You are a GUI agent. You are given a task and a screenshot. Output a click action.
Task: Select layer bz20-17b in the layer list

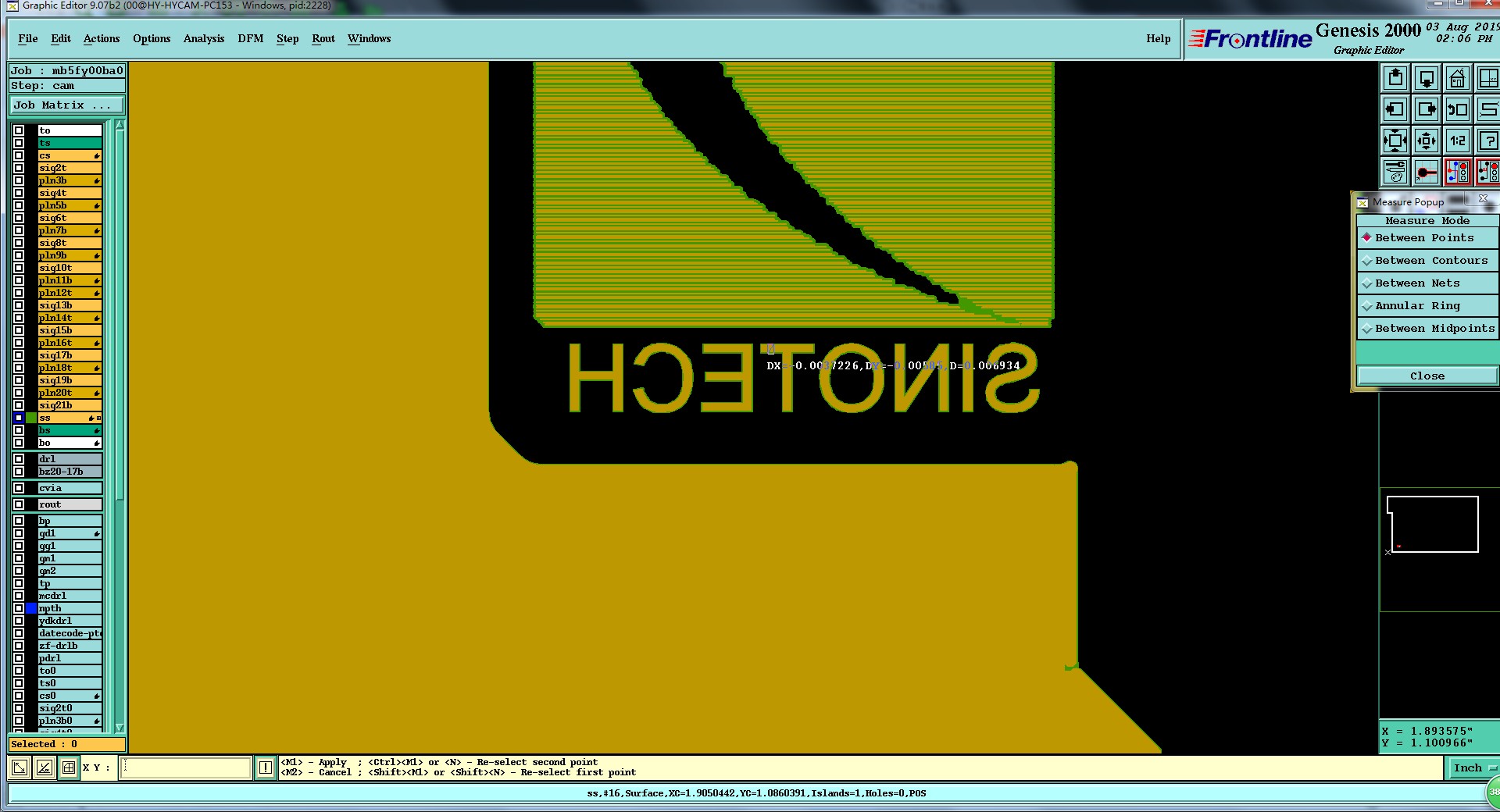[70, 472]
